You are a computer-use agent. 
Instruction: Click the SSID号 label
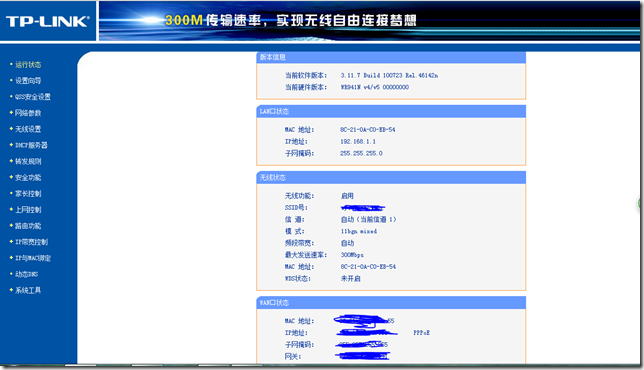(296, 207)
